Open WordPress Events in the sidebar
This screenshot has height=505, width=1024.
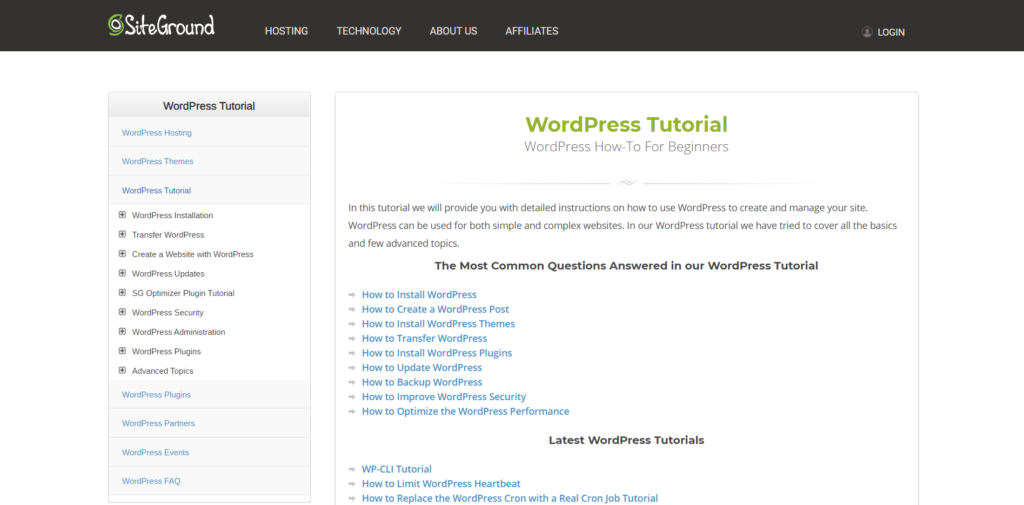click(x=155, y=452)
